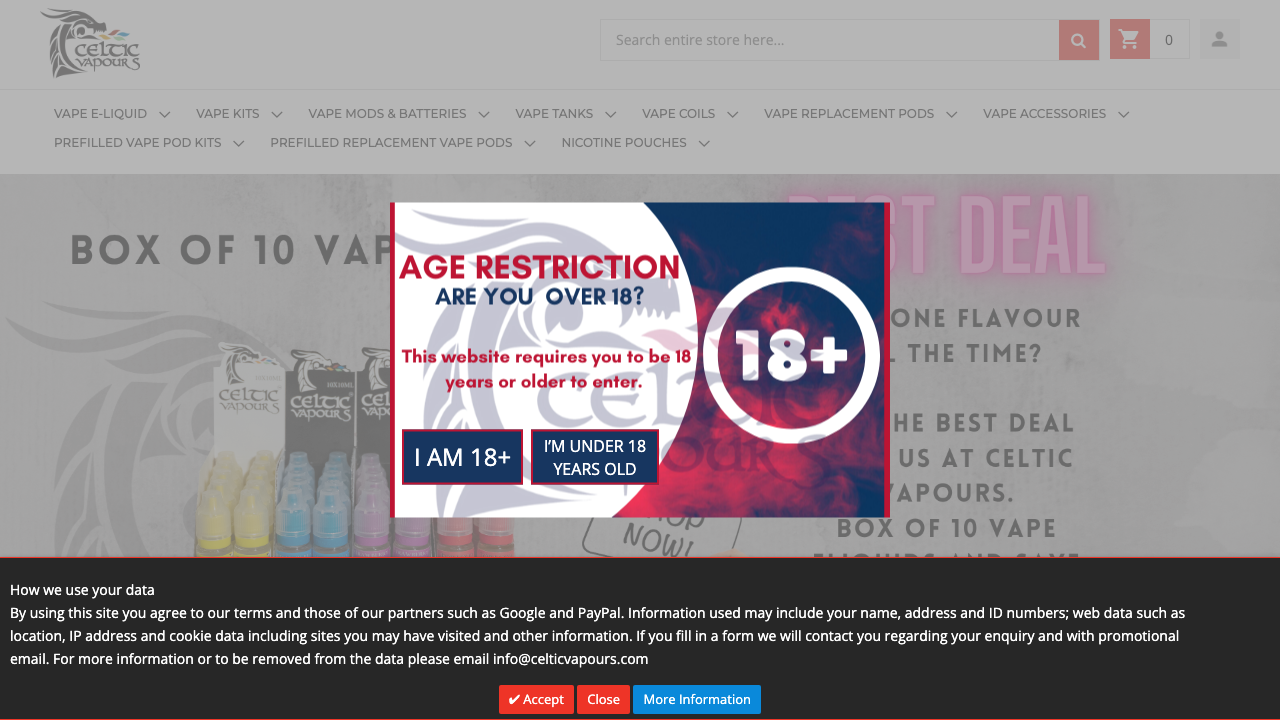Click the Celtic Vapours dragon logo
Screen dimensions: 1280x720
tap(90, 44)
